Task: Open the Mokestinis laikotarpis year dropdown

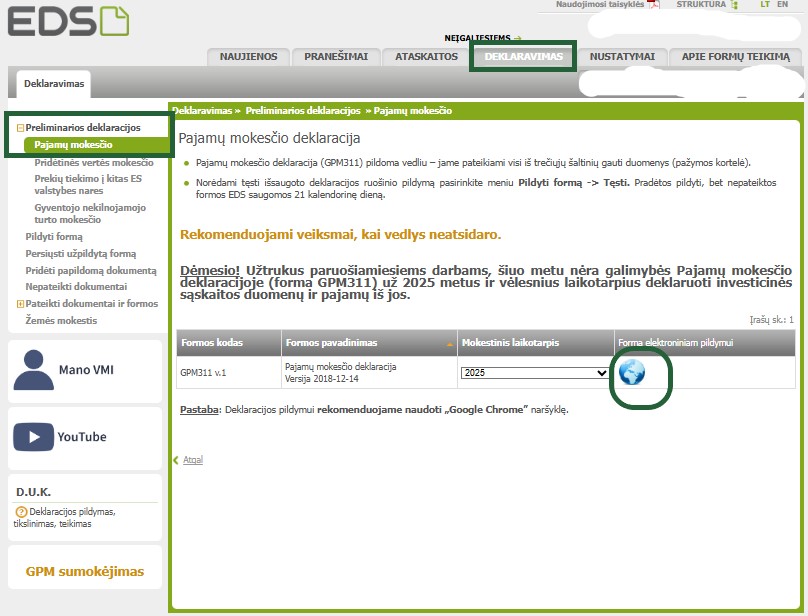Action: click(534, 373)
